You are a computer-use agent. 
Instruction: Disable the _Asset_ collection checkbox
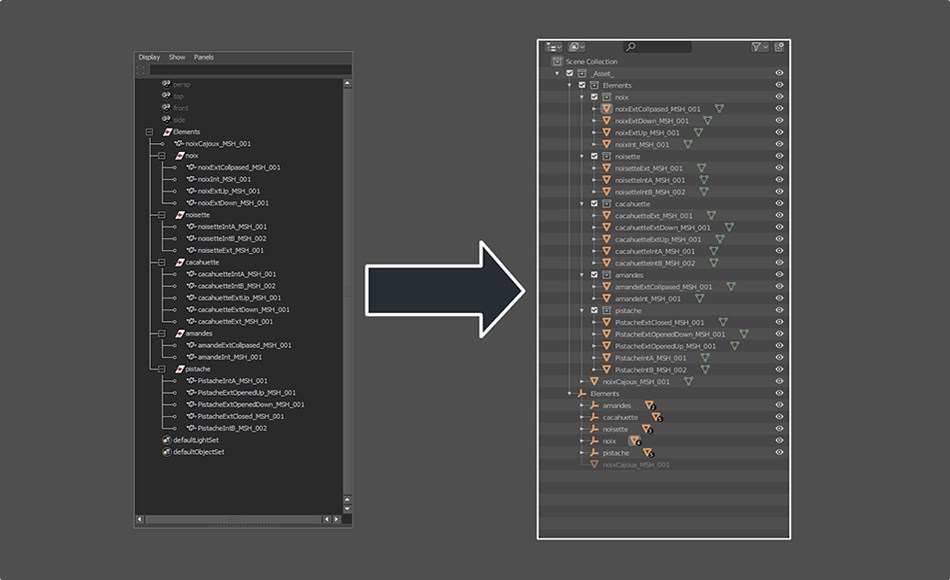(568, 73)
